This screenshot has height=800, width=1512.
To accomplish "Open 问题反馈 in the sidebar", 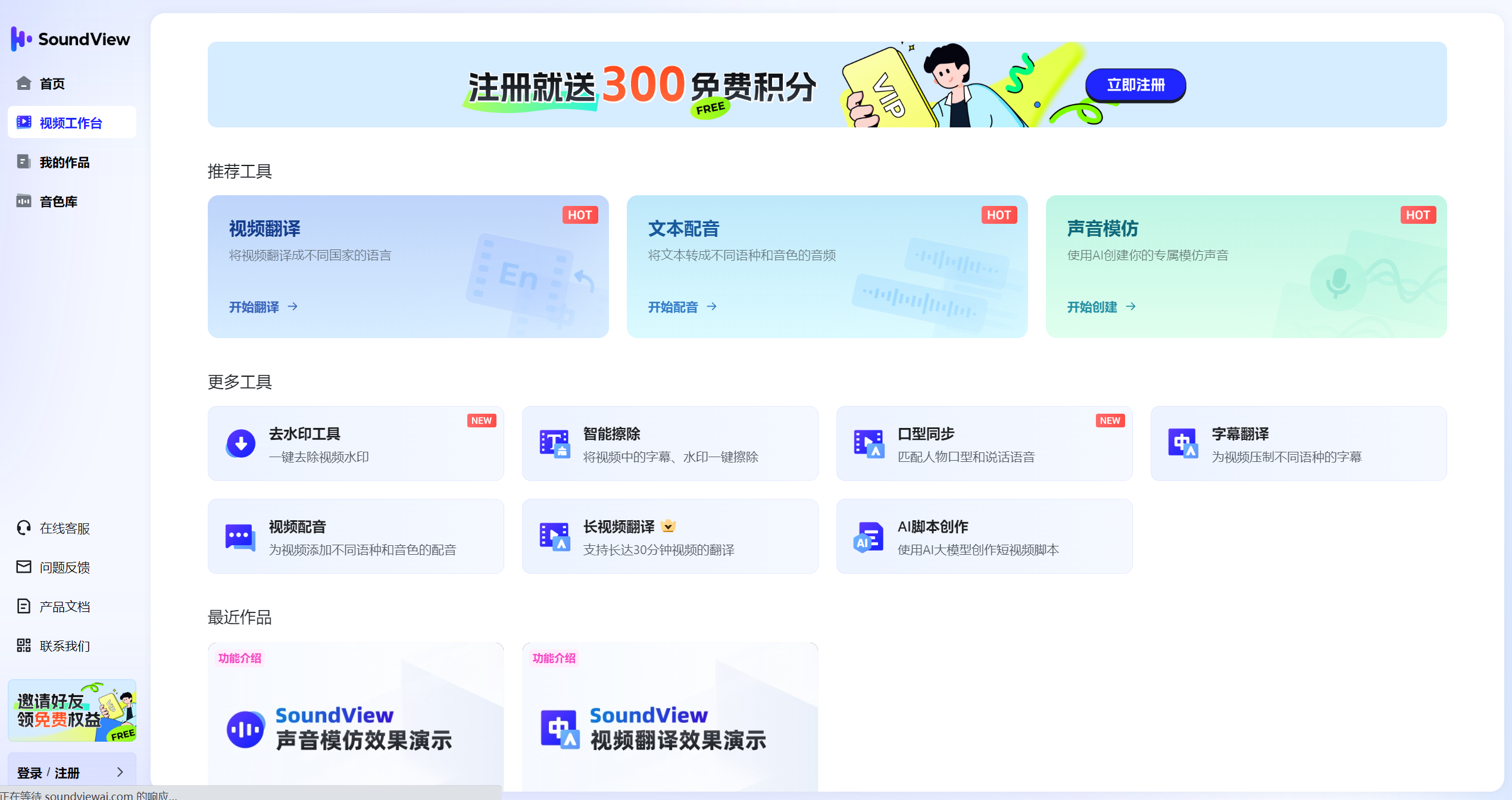I will coord(72,567).
